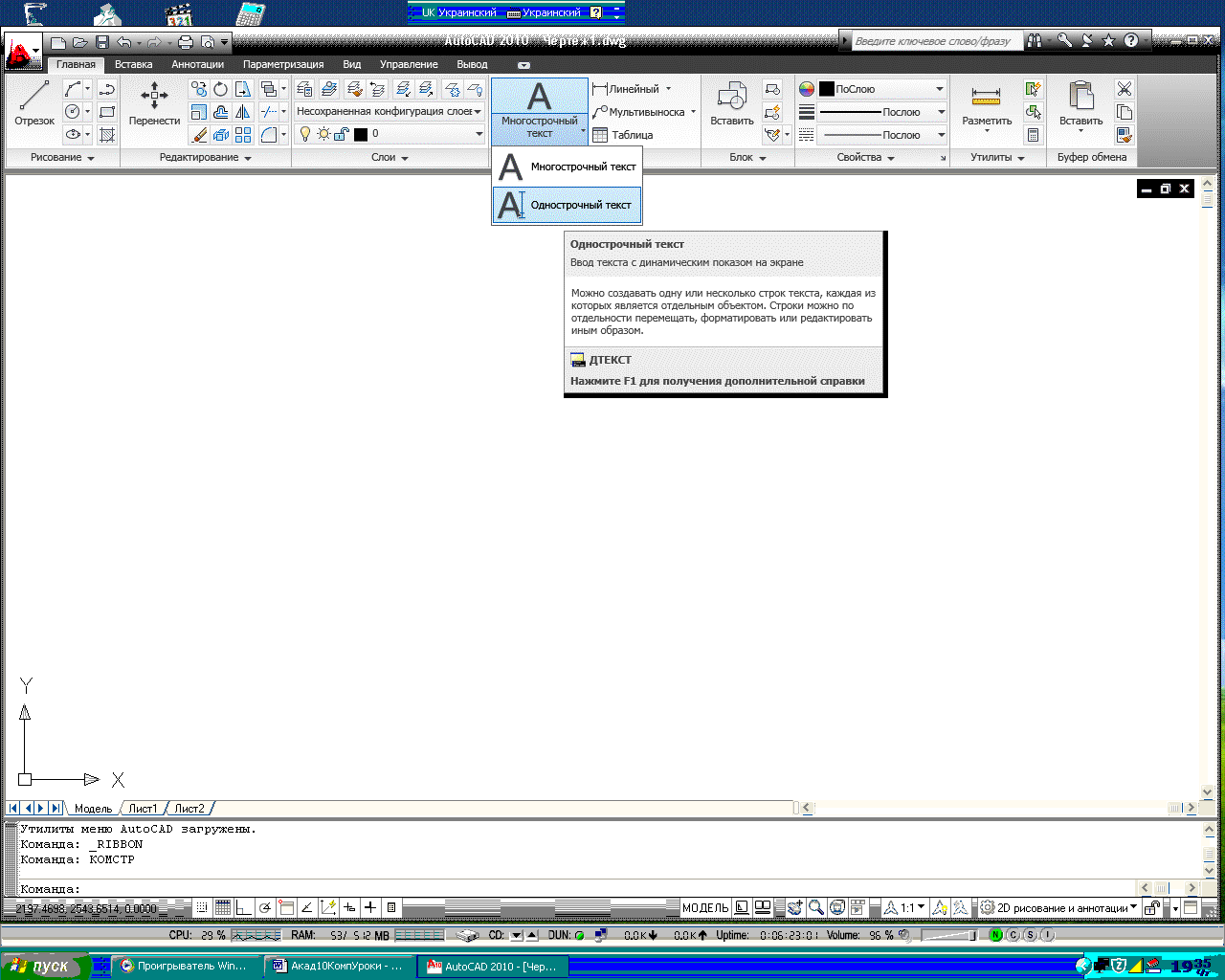Screen dimensions: 1225x980
Task: Click the Cut scissors icon
Action: coord(1125,89)
